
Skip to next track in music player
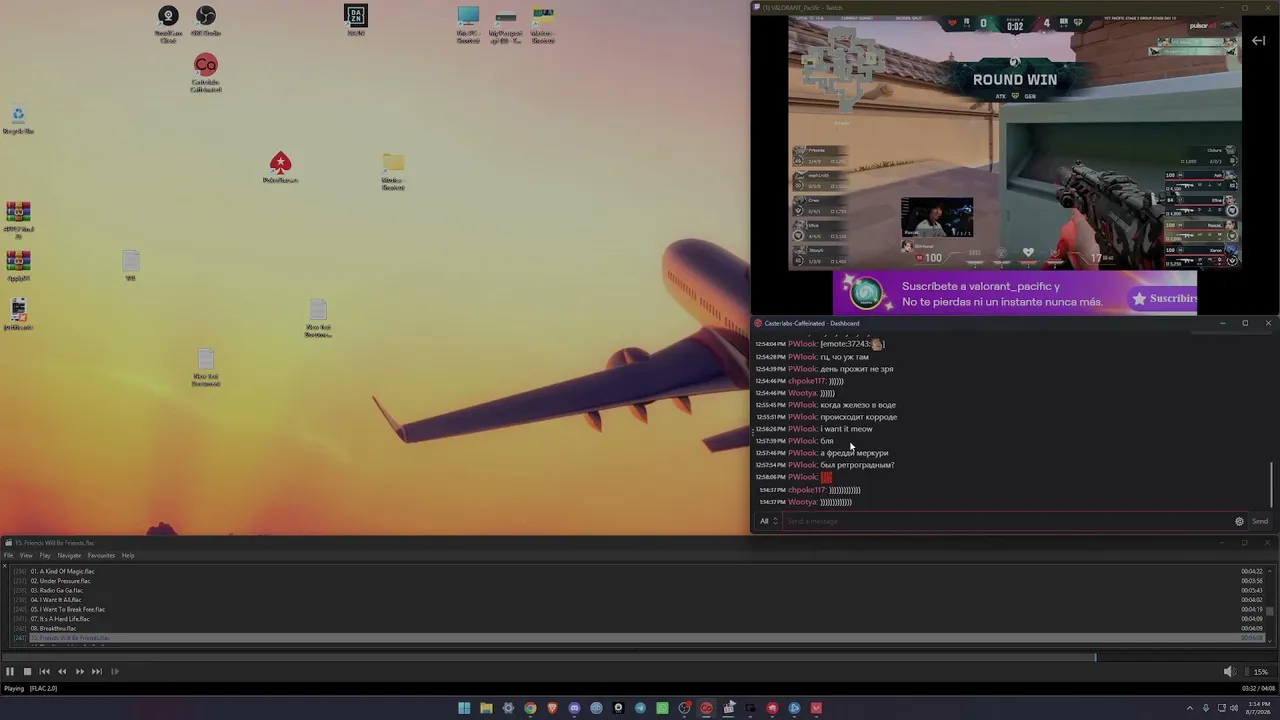pyautogui.click(x=97, y=672)
